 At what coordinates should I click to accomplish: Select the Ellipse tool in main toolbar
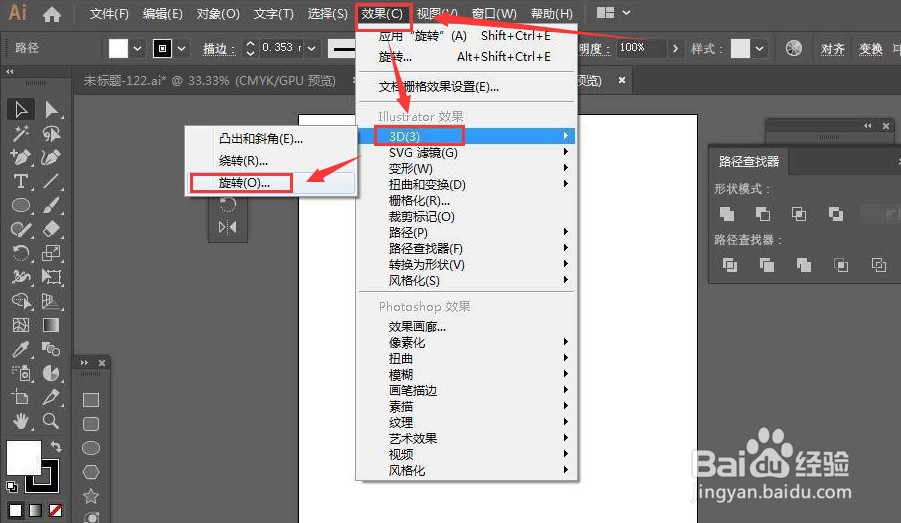pos(21,205)
